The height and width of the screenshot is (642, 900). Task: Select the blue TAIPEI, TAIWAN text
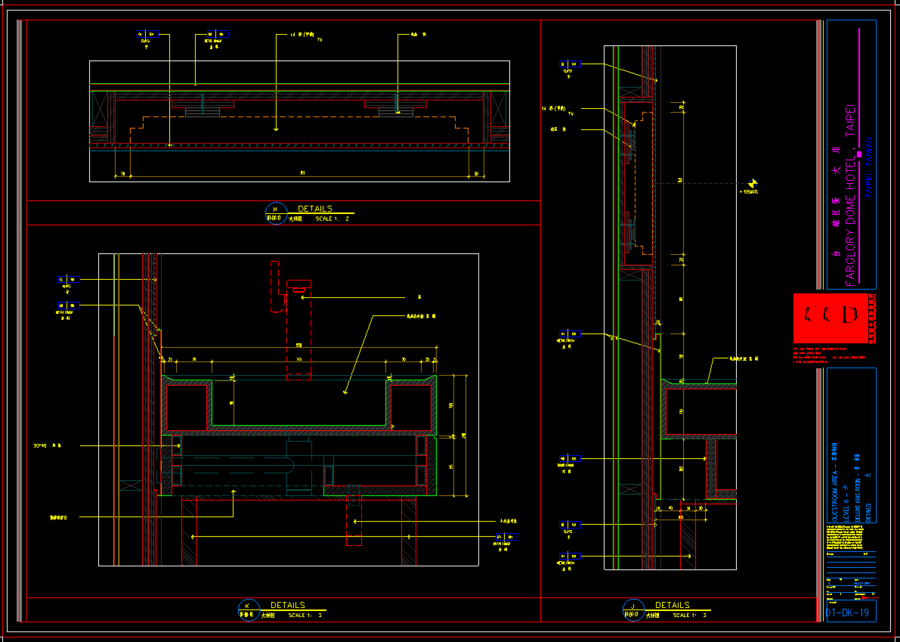868,167
